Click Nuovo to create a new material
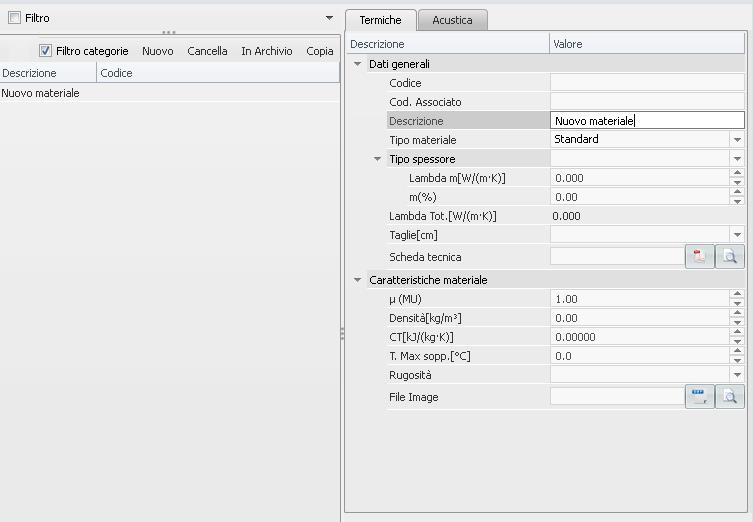The image size is (753, 522). [x=157, y=51]
